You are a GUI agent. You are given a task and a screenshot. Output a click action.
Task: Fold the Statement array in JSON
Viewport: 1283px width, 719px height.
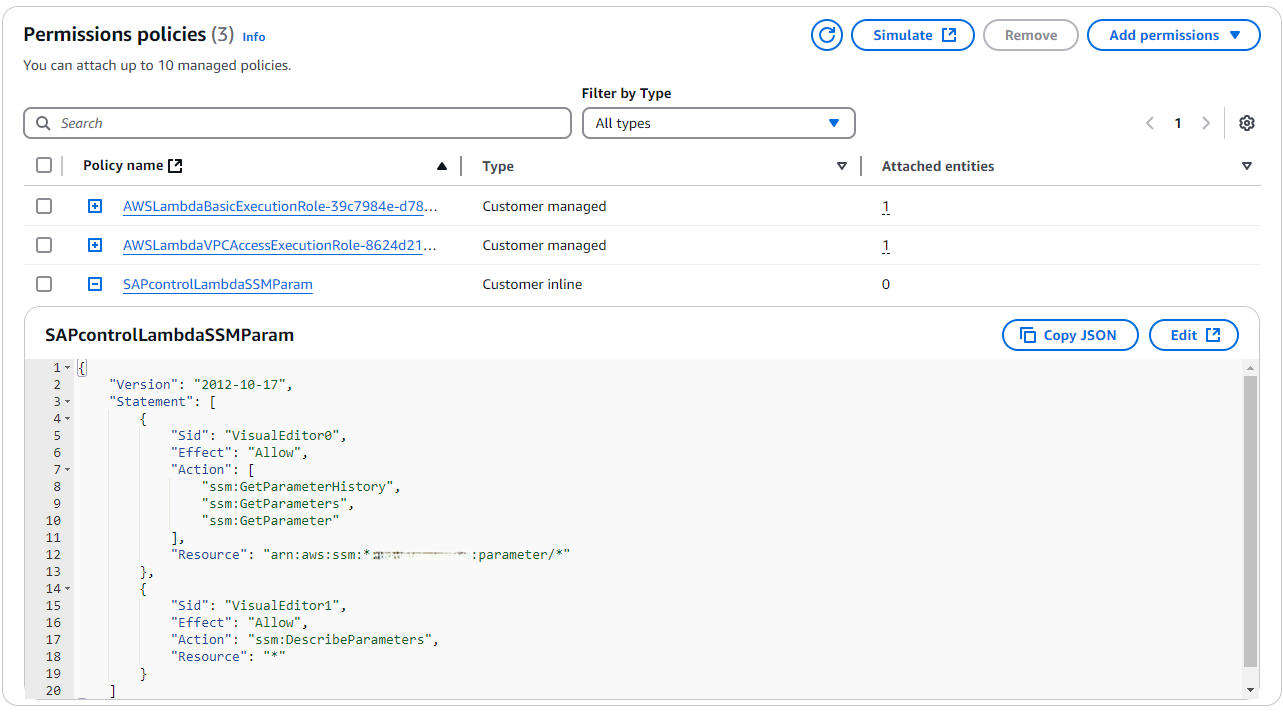tap(67, 402)
